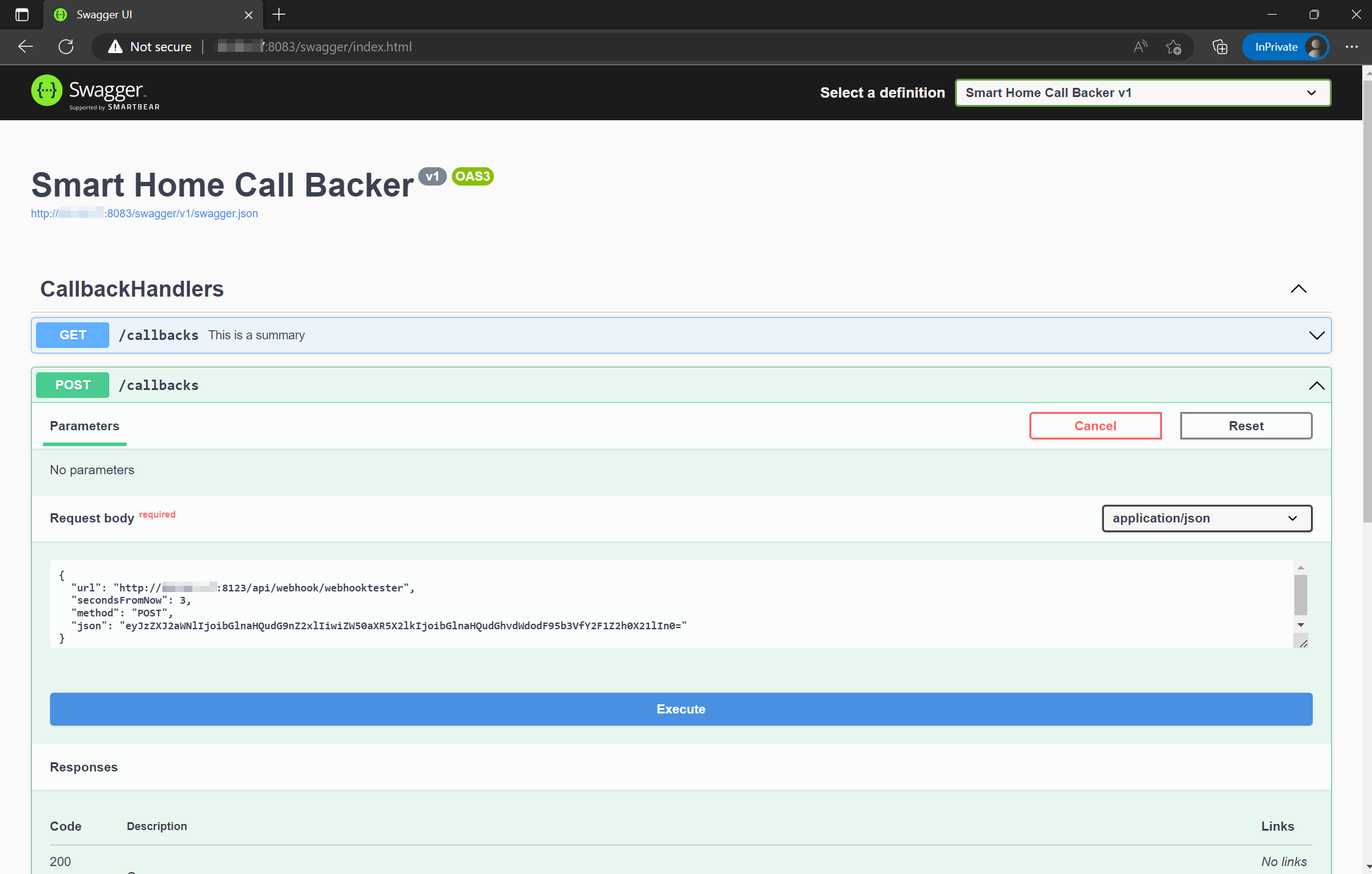Open the Read aloud feature
The height and width of the screenshot is (874, 1372).
1140,46
